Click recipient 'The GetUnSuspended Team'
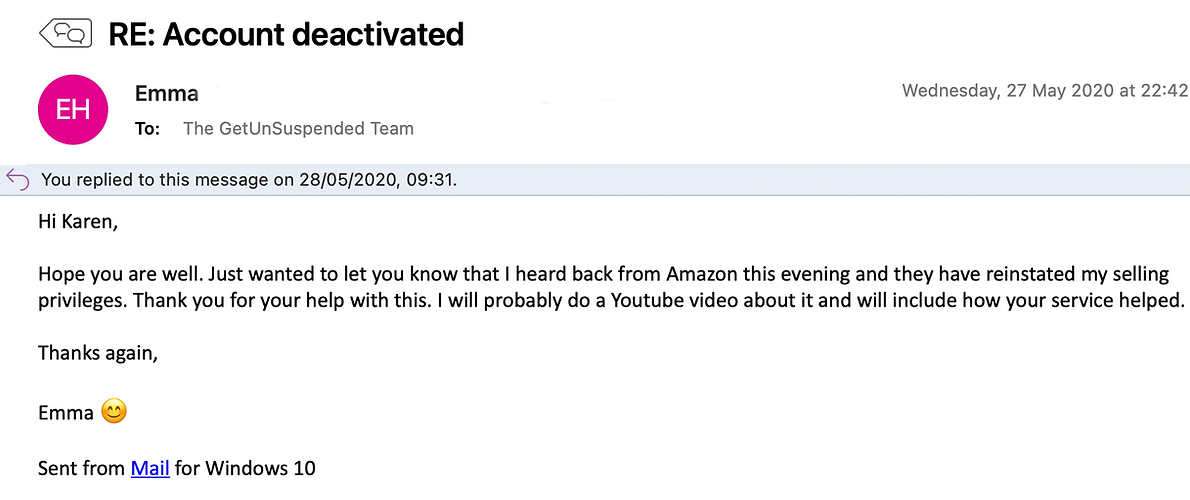Image resolution: width=1190 pixels, height=500 pixels. (298, 128)
